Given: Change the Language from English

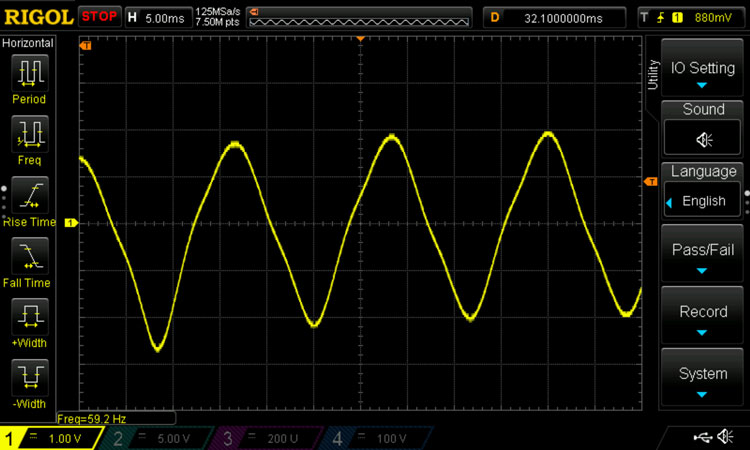Looking at the screenshot, I should point(703,200).
